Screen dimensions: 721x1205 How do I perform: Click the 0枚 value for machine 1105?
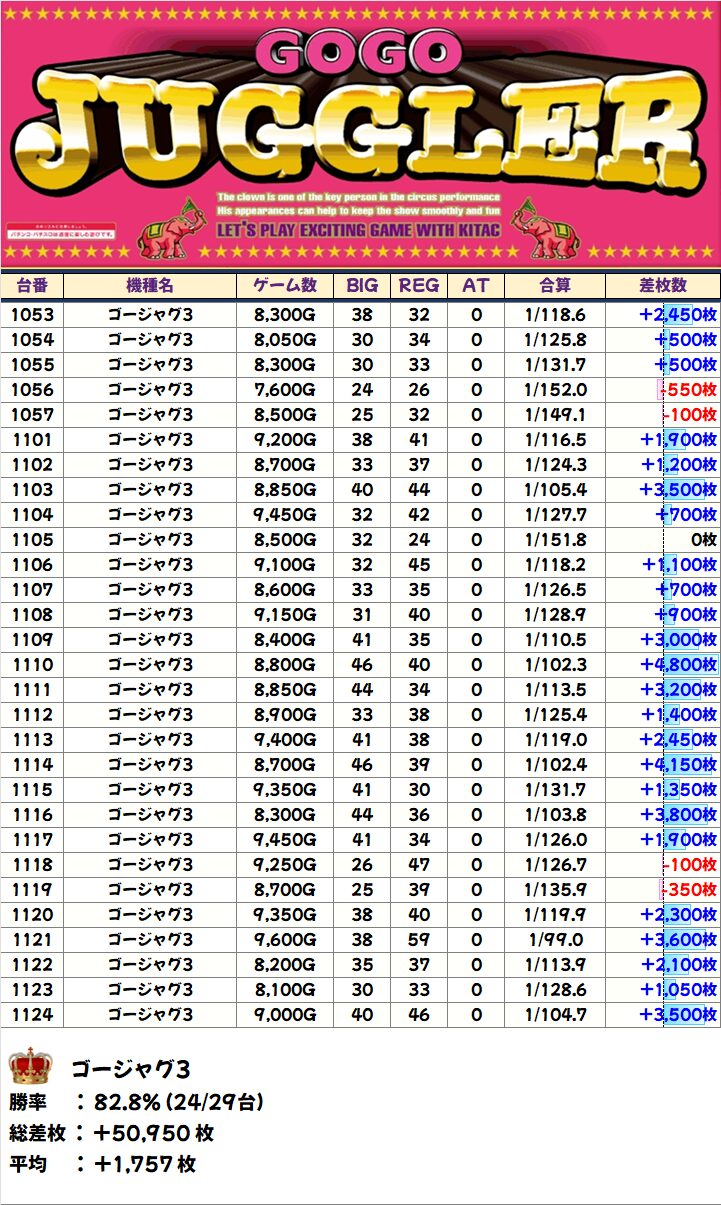click(x=703, y=540)
